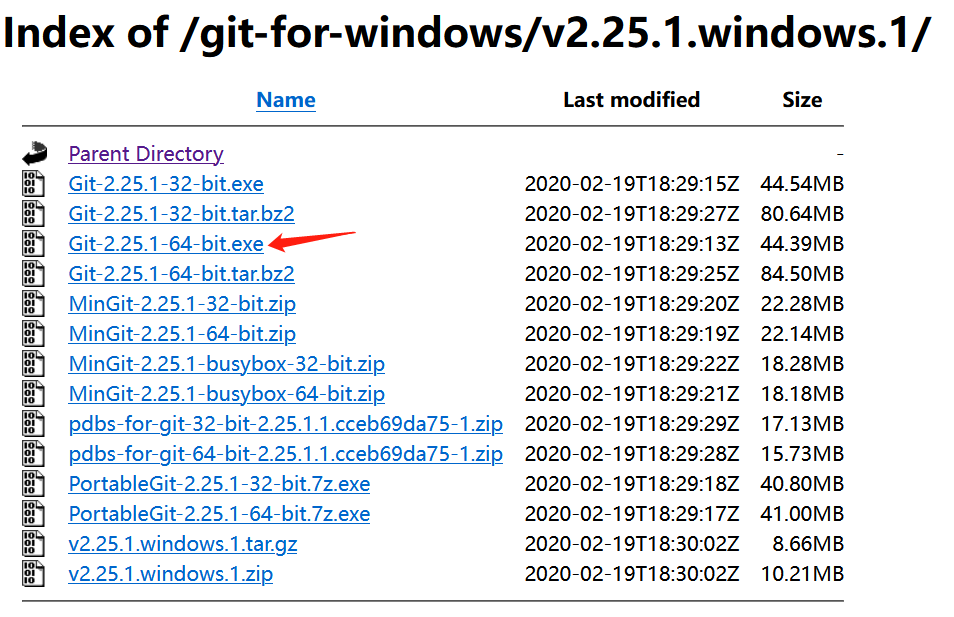Click timestamp 2020-02-19T18:29:17Z

pos(632,514)
